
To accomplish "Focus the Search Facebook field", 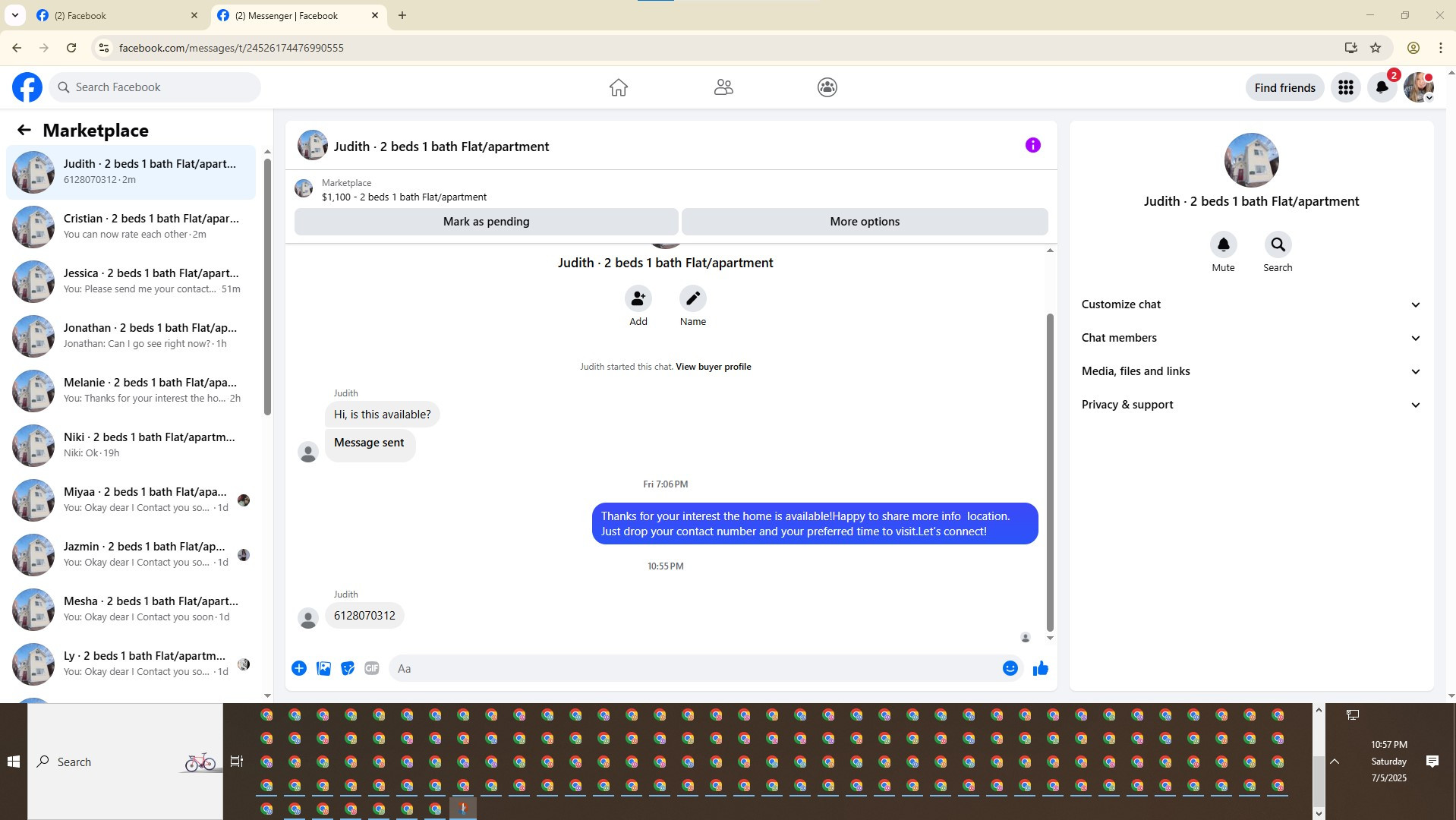I will click(x=155, y=87).
